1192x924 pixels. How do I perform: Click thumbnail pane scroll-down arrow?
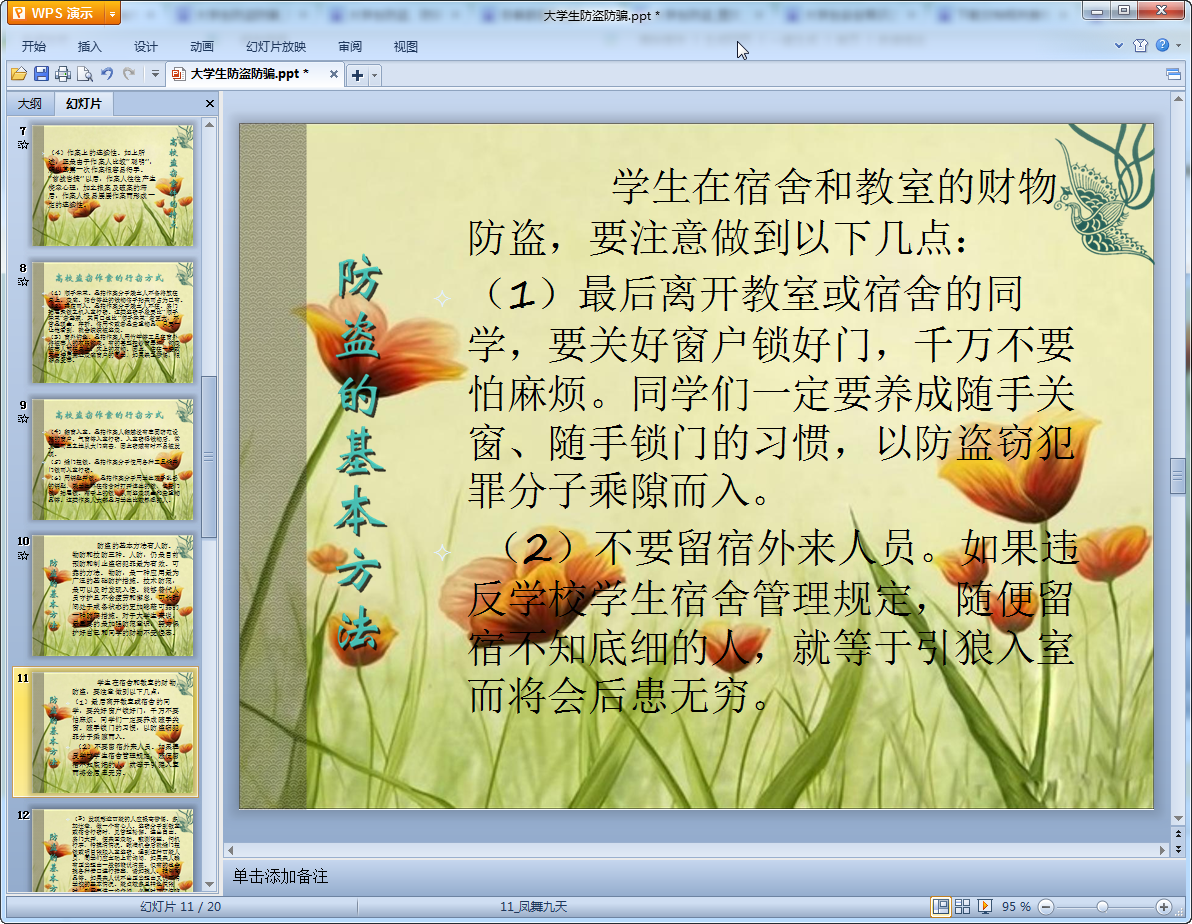point(209,884)
